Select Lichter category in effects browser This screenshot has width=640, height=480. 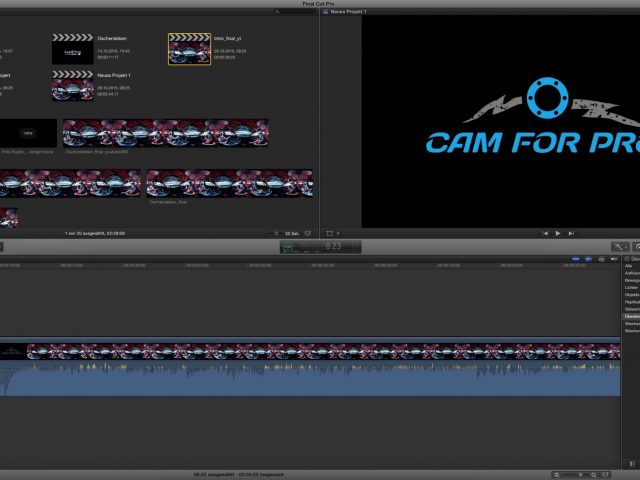pos(631,287)
